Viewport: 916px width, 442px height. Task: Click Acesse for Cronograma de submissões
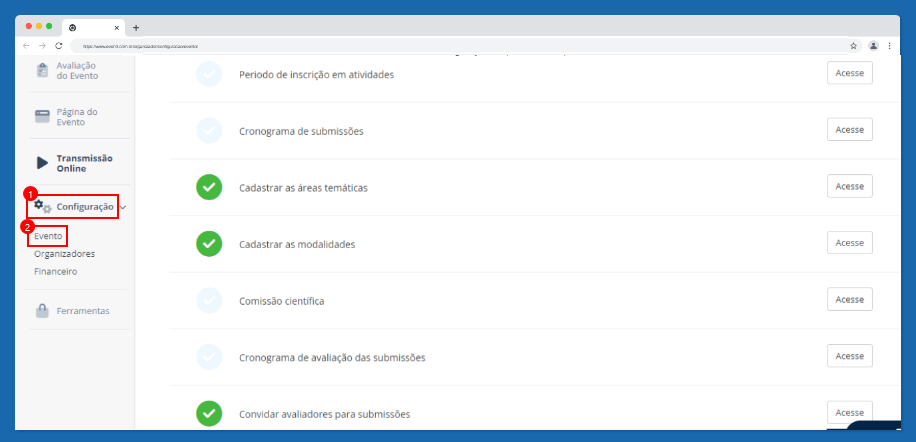[x=849, y=130]
